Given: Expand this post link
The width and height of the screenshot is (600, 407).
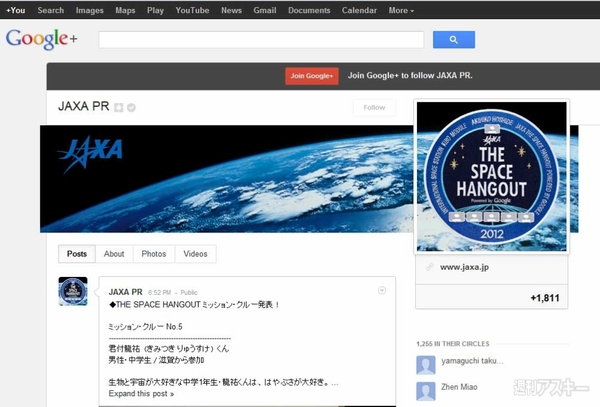Looking at the screenshot, I should point(141,394).
